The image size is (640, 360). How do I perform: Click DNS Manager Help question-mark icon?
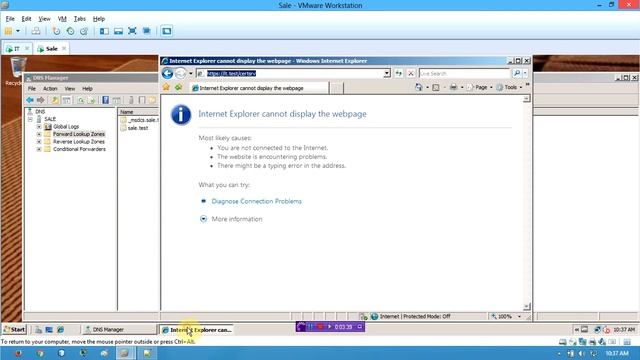point(105,100)
